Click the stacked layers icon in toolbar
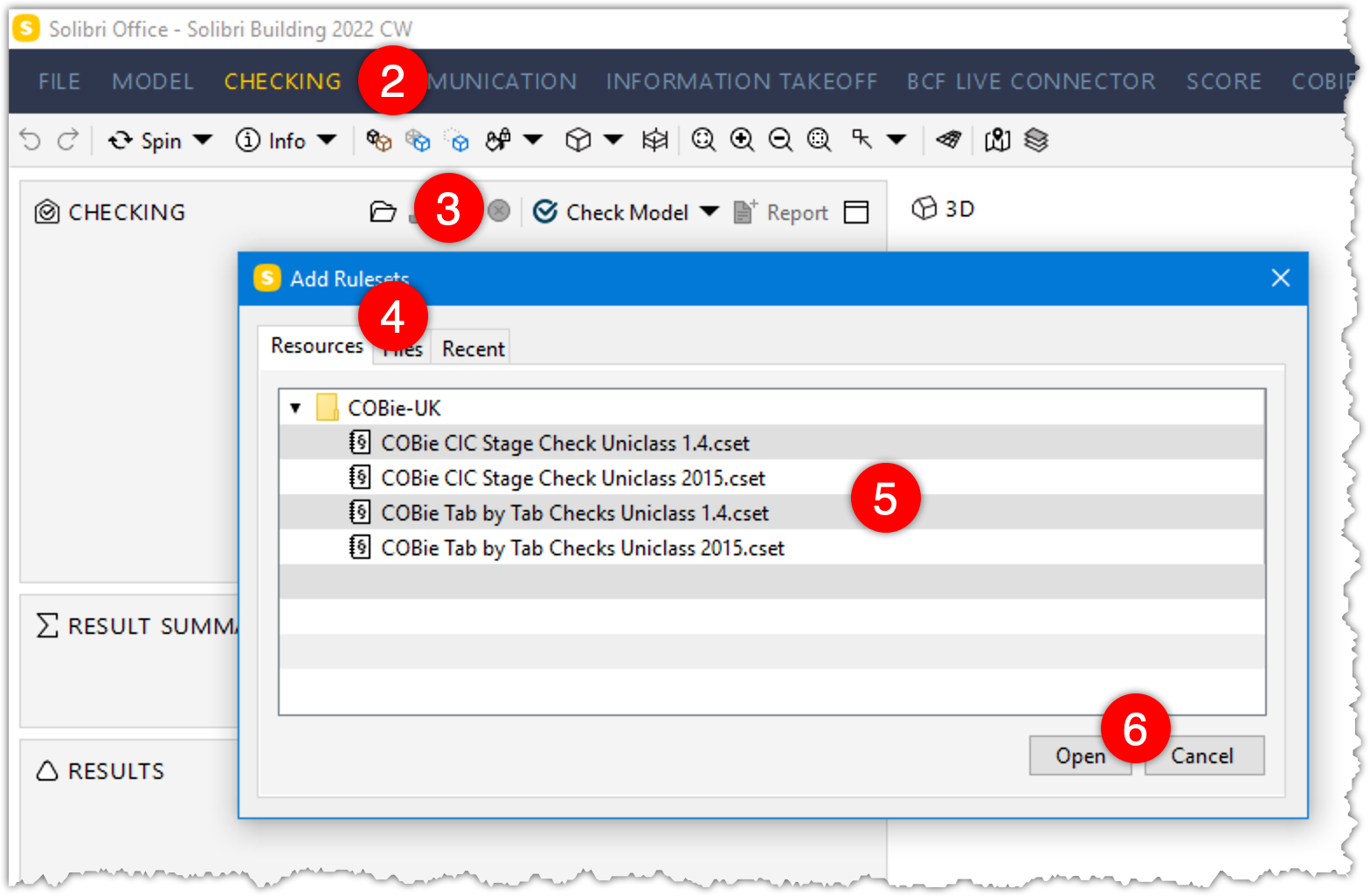 (1035, 140)
